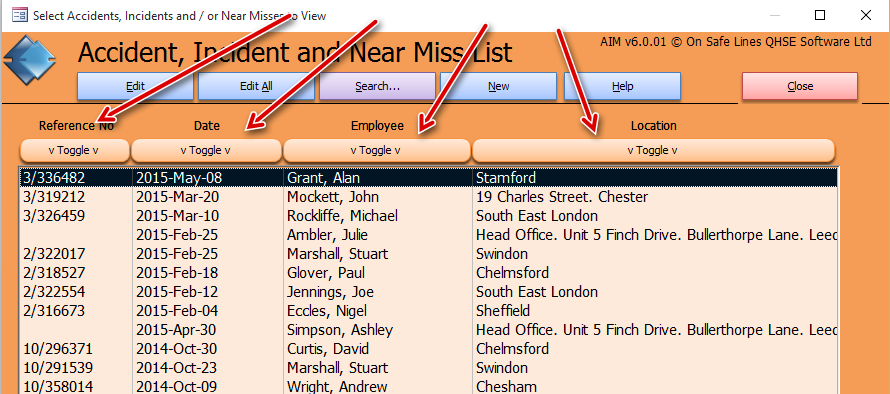
Task: Click the red Close button
Action: (800, 86)
